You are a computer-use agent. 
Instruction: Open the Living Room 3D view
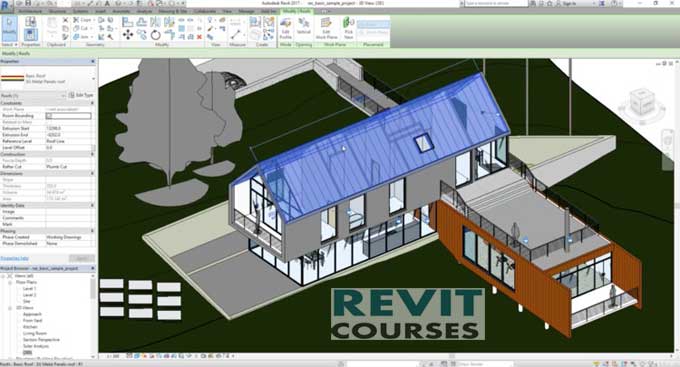[x=35, y=333]
